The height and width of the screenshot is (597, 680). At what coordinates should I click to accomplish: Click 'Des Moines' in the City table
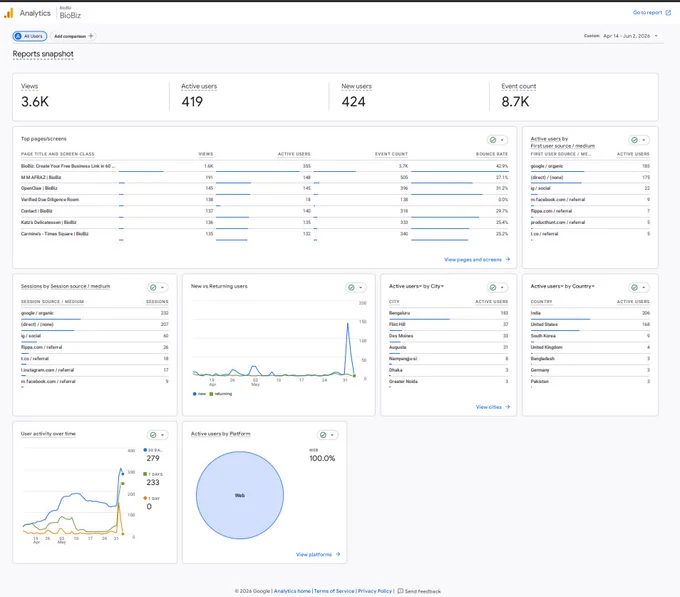pyautogui.click(x=401, y=336)
